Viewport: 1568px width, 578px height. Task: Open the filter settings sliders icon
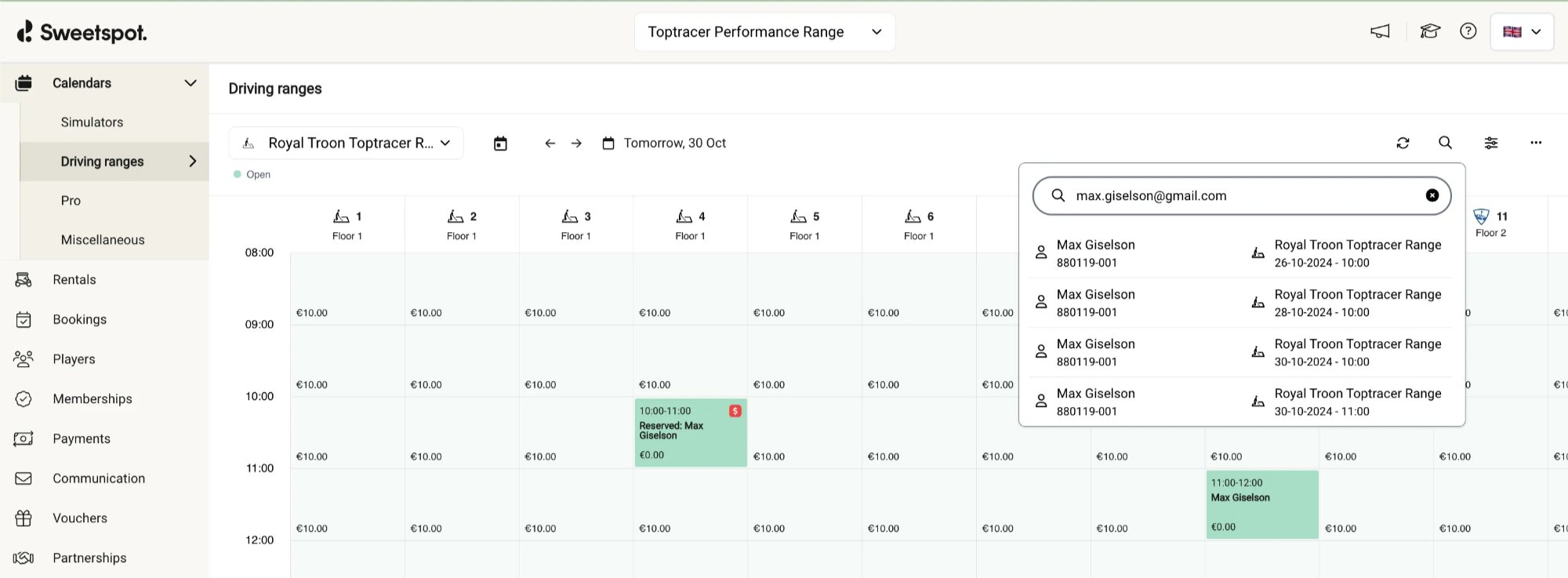(x=1491, y=143)
